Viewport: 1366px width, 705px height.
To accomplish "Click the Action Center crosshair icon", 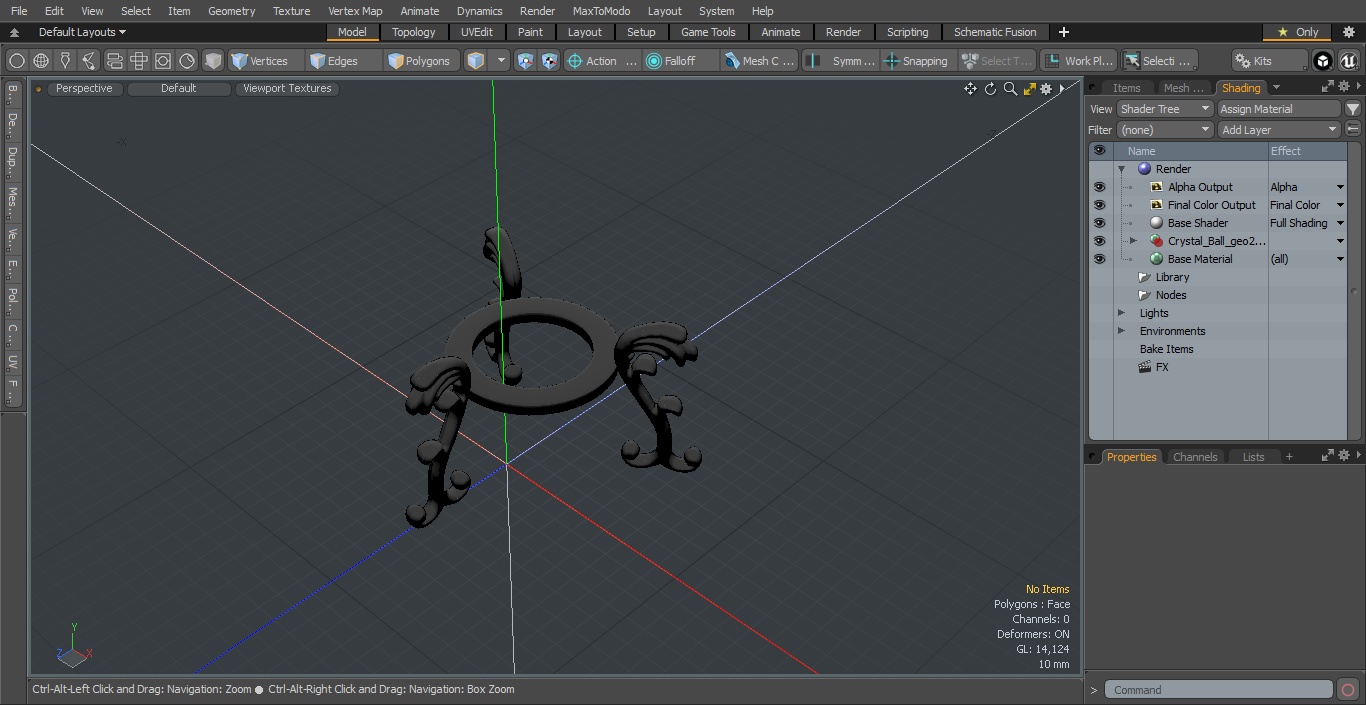I will pos(575,61).
